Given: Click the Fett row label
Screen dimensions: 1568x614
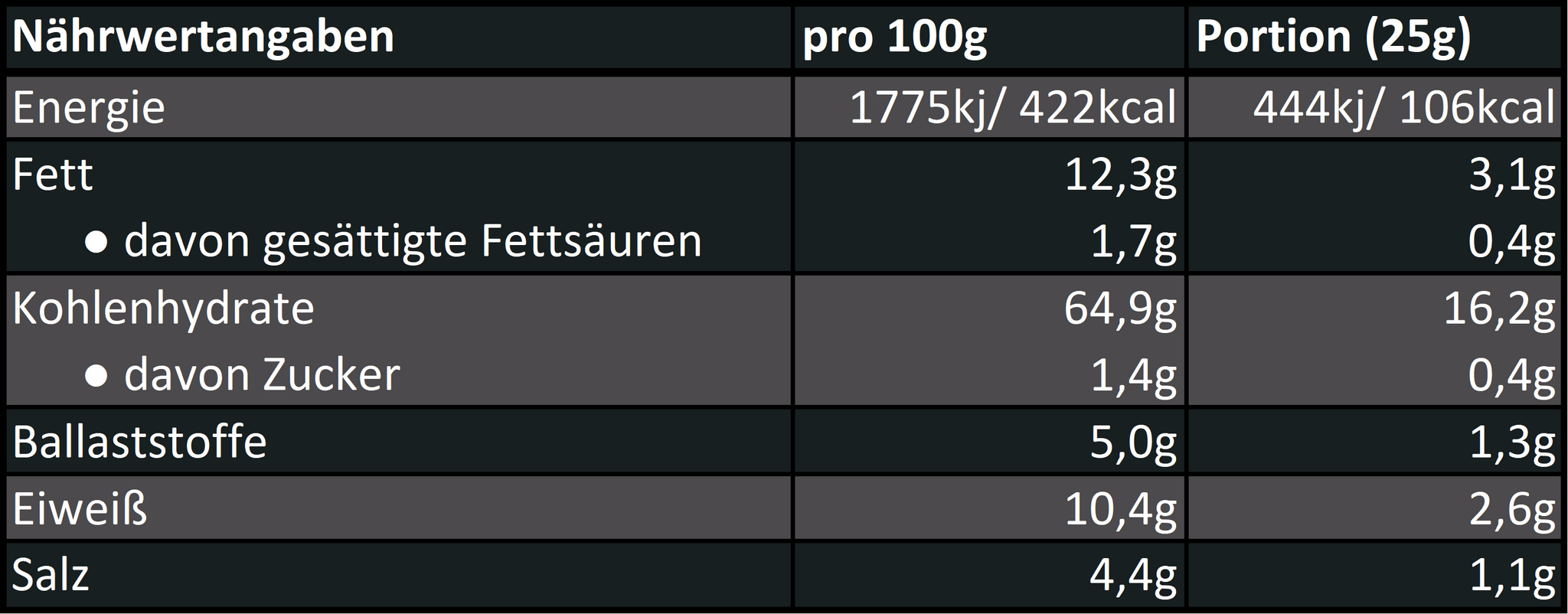Looking at the screenshot, I should pyautogui.click(x=53, y=175).
